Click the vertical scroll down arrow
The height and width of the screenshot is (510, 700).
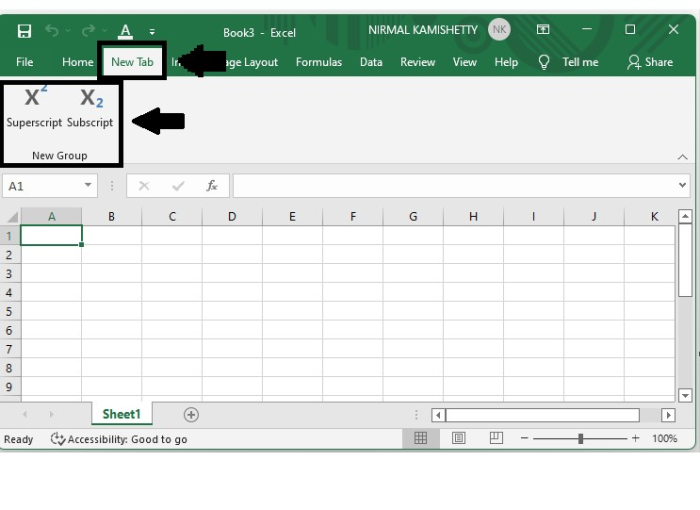(x=685, y=395)
